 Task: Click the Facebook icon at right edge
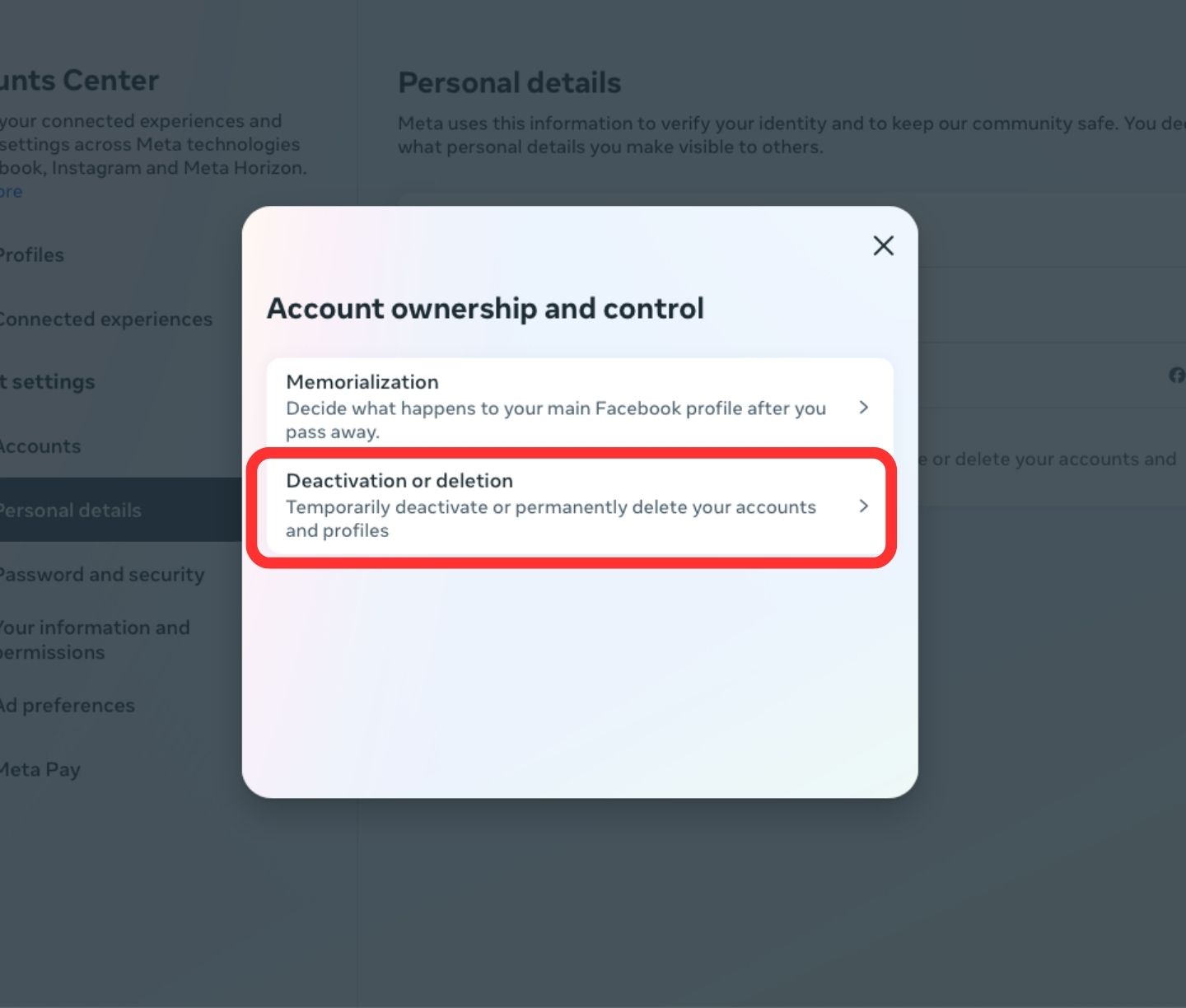coord(1177,376)
